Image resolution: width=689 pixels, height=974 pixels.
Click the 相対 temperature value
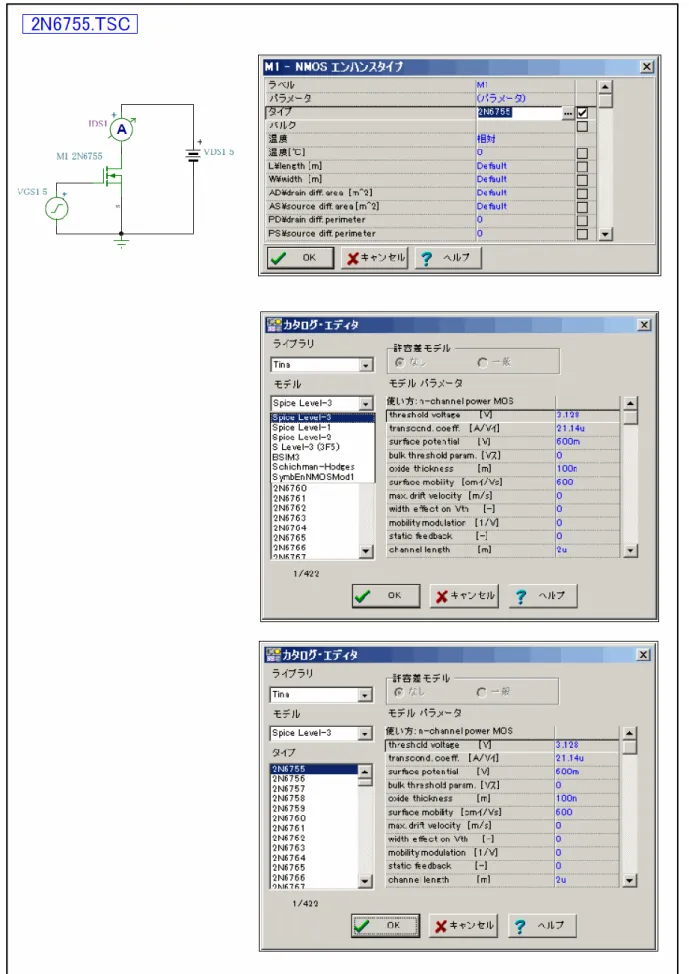(x=486, y=139)
